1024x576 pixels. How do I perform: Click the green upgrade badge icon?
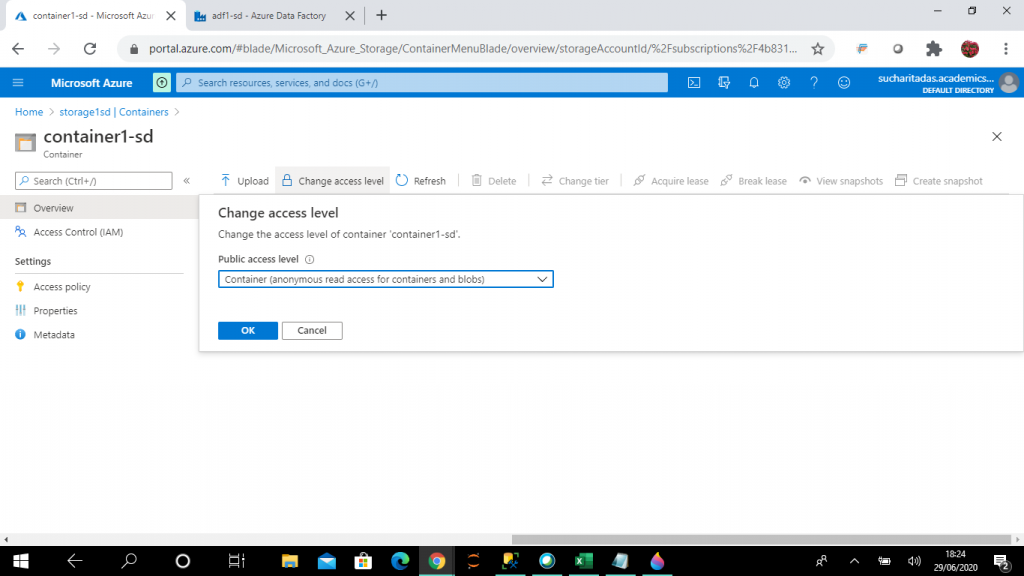161,83
